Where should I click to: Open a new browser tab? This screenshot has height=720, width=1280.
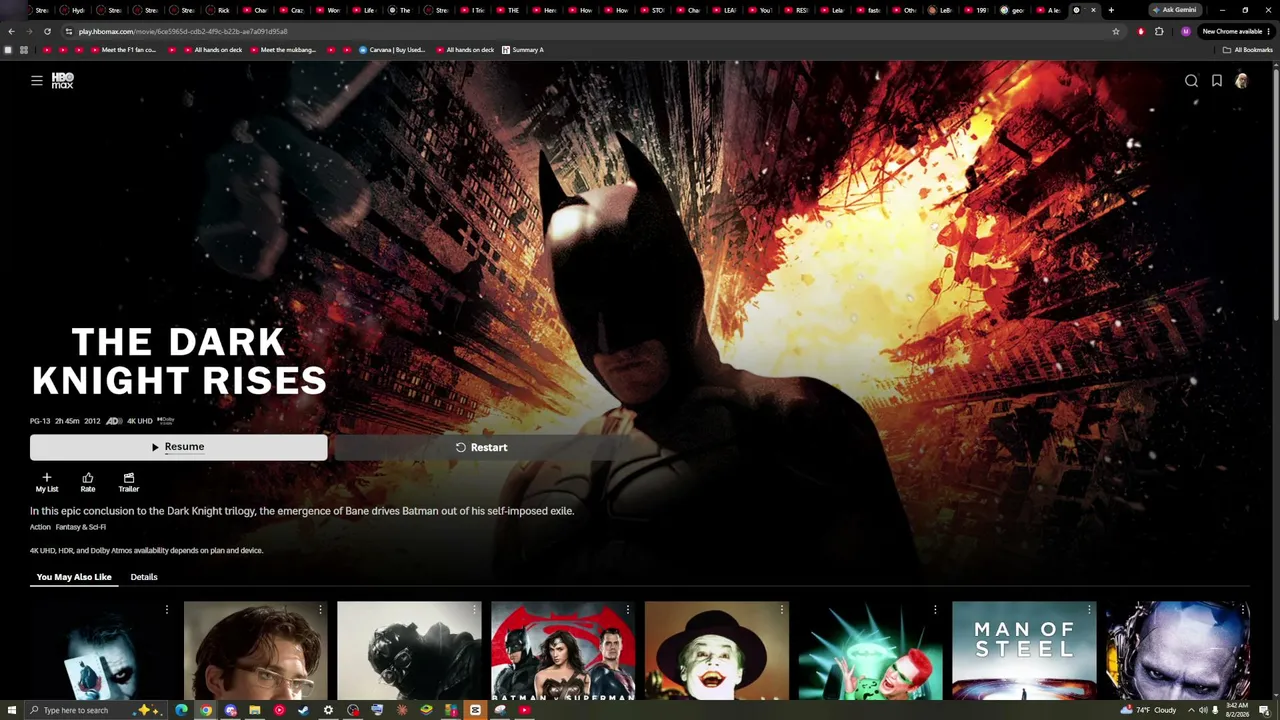1111,10
